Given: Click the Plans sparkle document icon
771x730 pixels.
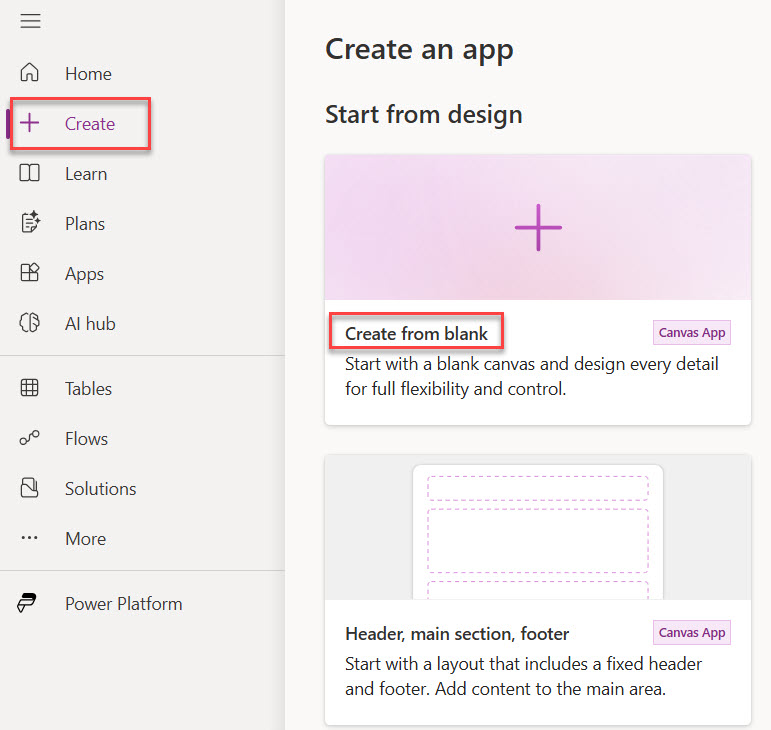Looking at the screenshot, I should pyautogui.click(x=30, y=222).
